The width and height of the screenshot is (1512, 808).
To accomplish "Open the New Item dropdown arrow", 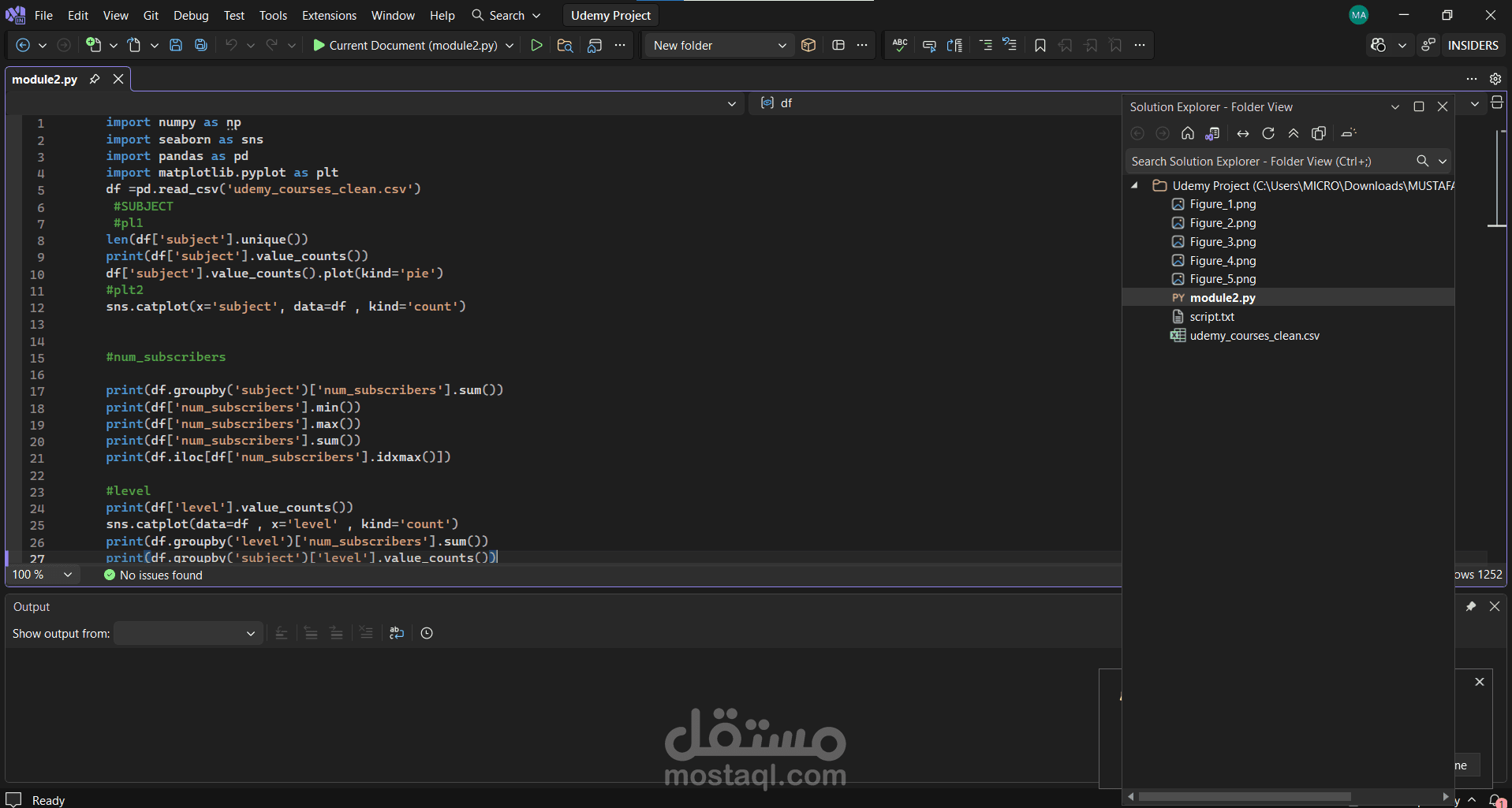I will point(114,46).
